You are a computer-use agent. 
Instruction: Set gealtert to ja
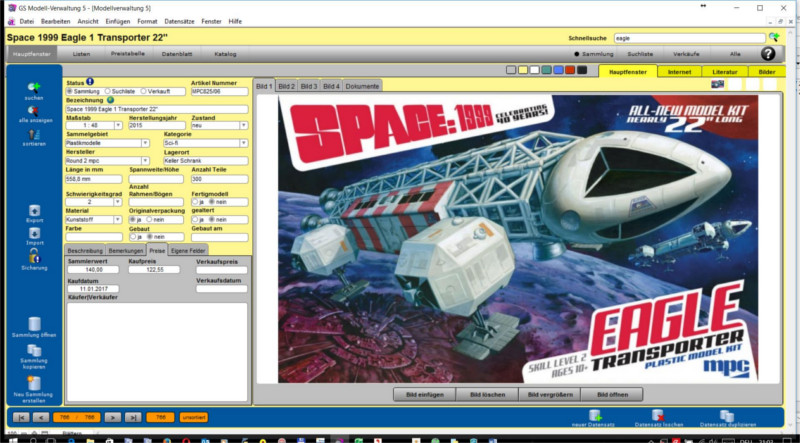coord(195,219)
